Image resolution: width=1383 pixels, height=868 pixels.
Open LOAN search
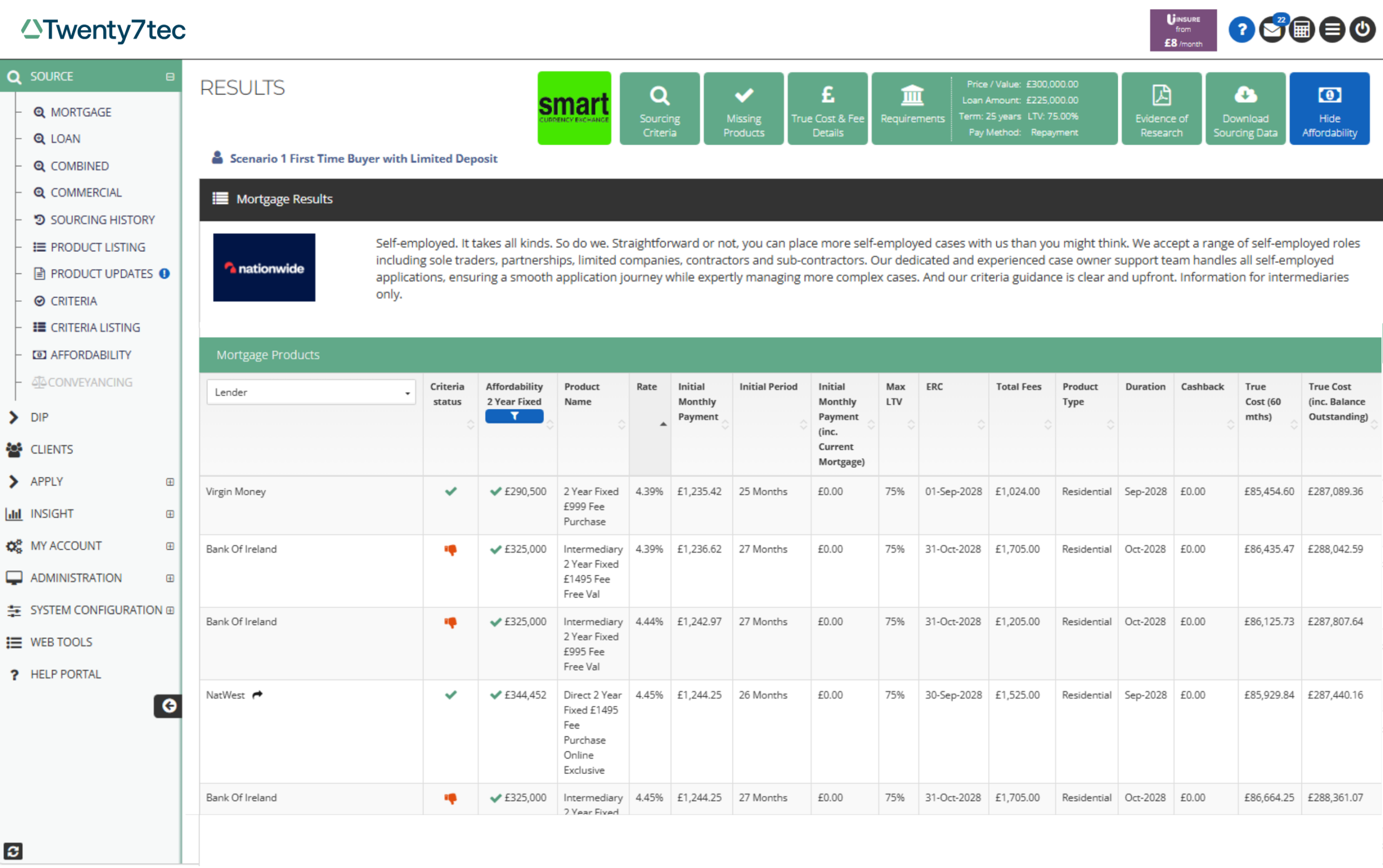[57, 138]
